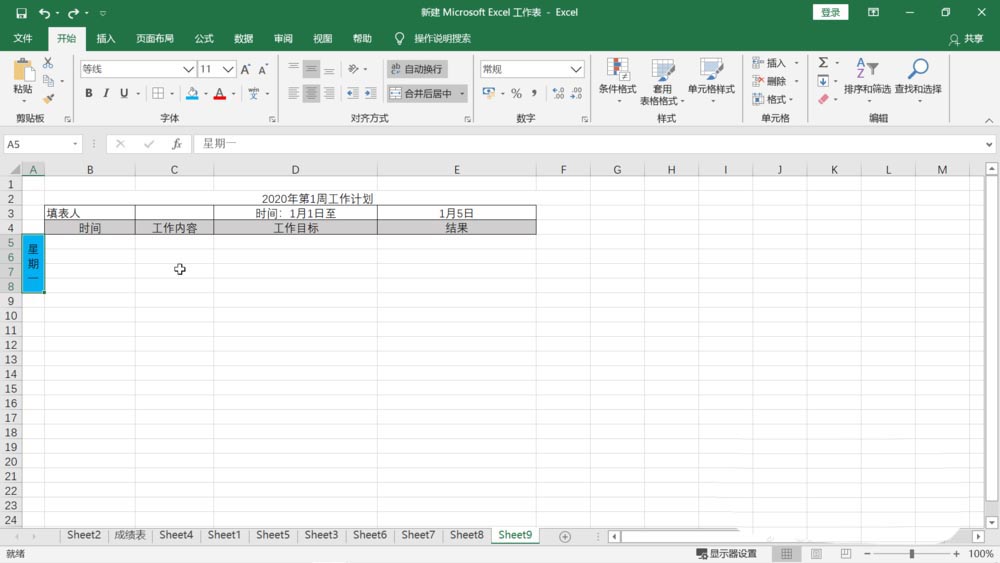Click the increase font size icon
The image size is (1000, 563).
point(246,69)
